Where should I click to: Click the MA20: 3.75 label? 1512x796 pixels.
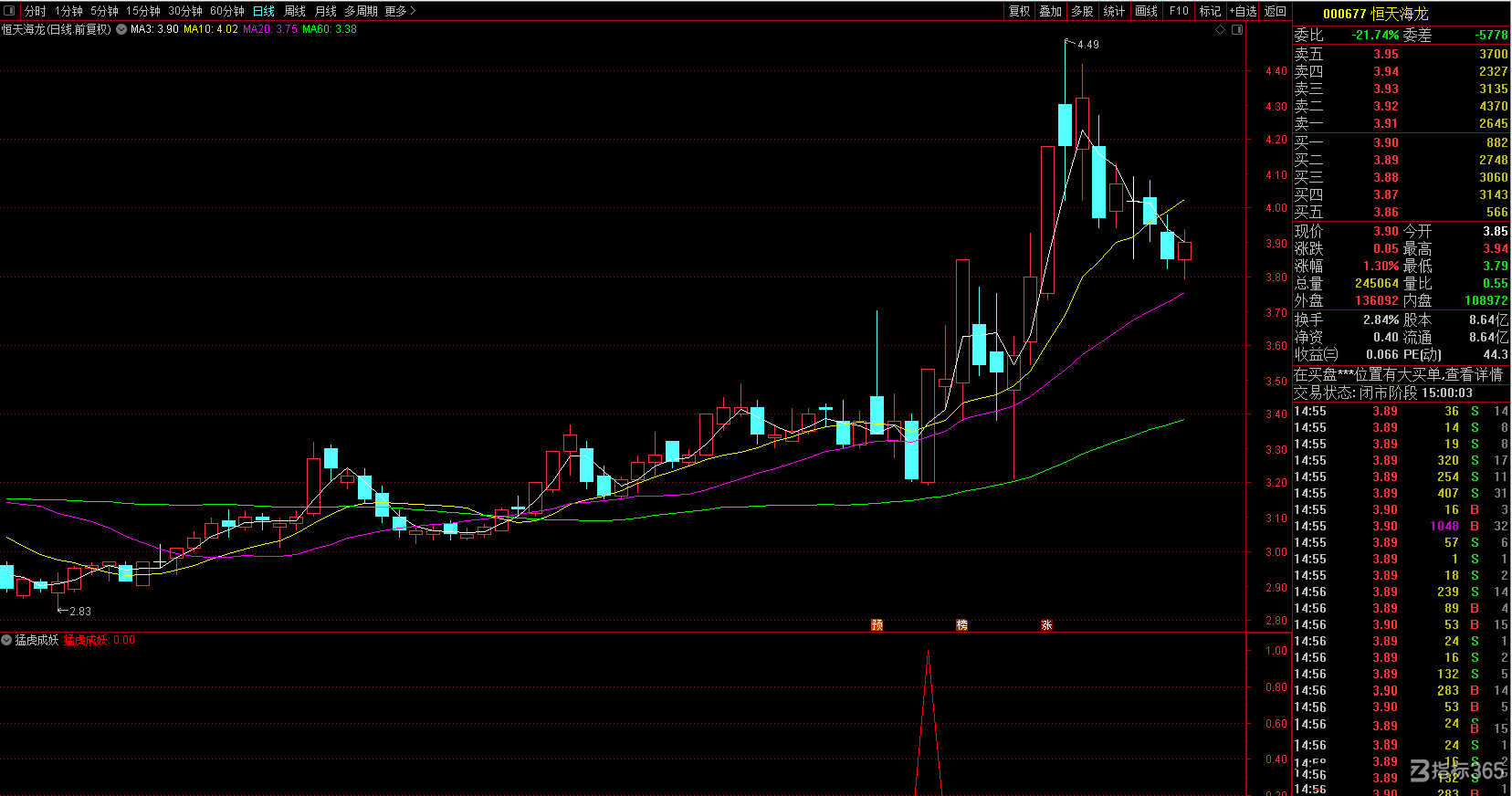coord(270,29)
